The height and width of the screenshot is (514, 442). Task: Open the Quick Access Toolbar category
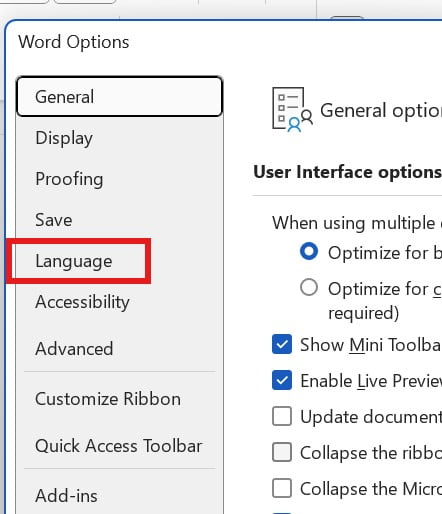pos(119,446)
